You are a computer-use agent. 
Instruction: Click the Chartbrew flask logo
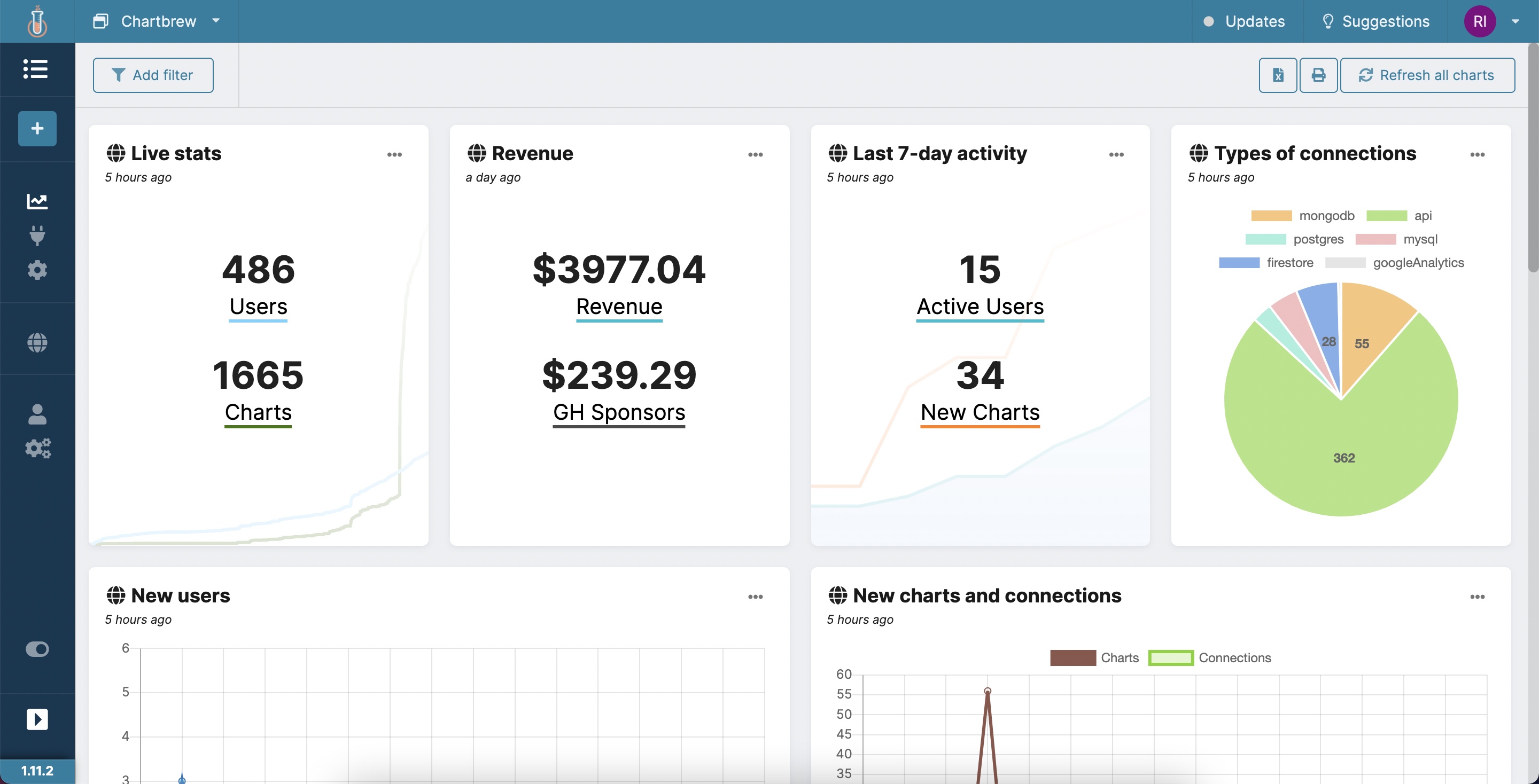37,21
